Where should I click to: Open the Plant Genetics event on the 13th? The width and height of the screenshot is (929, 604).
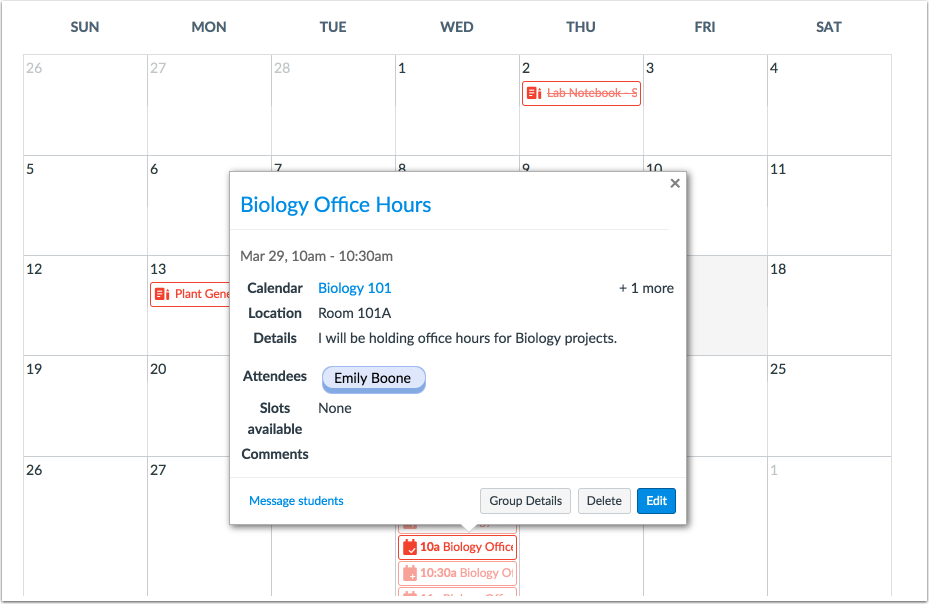(x=202, y=294)
